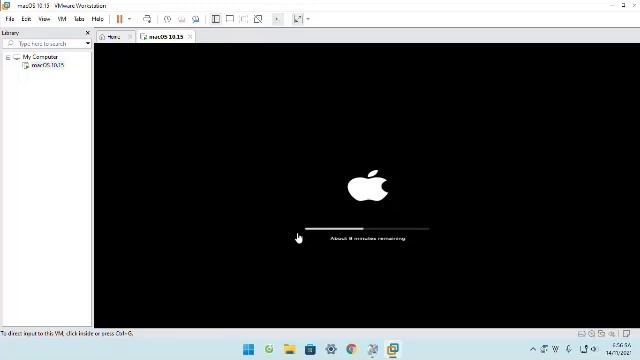Viewport: 640px width, 360px height.
Task: Open the Snapshot Manager toolbar icon
Action: click(x=196, y=19)
